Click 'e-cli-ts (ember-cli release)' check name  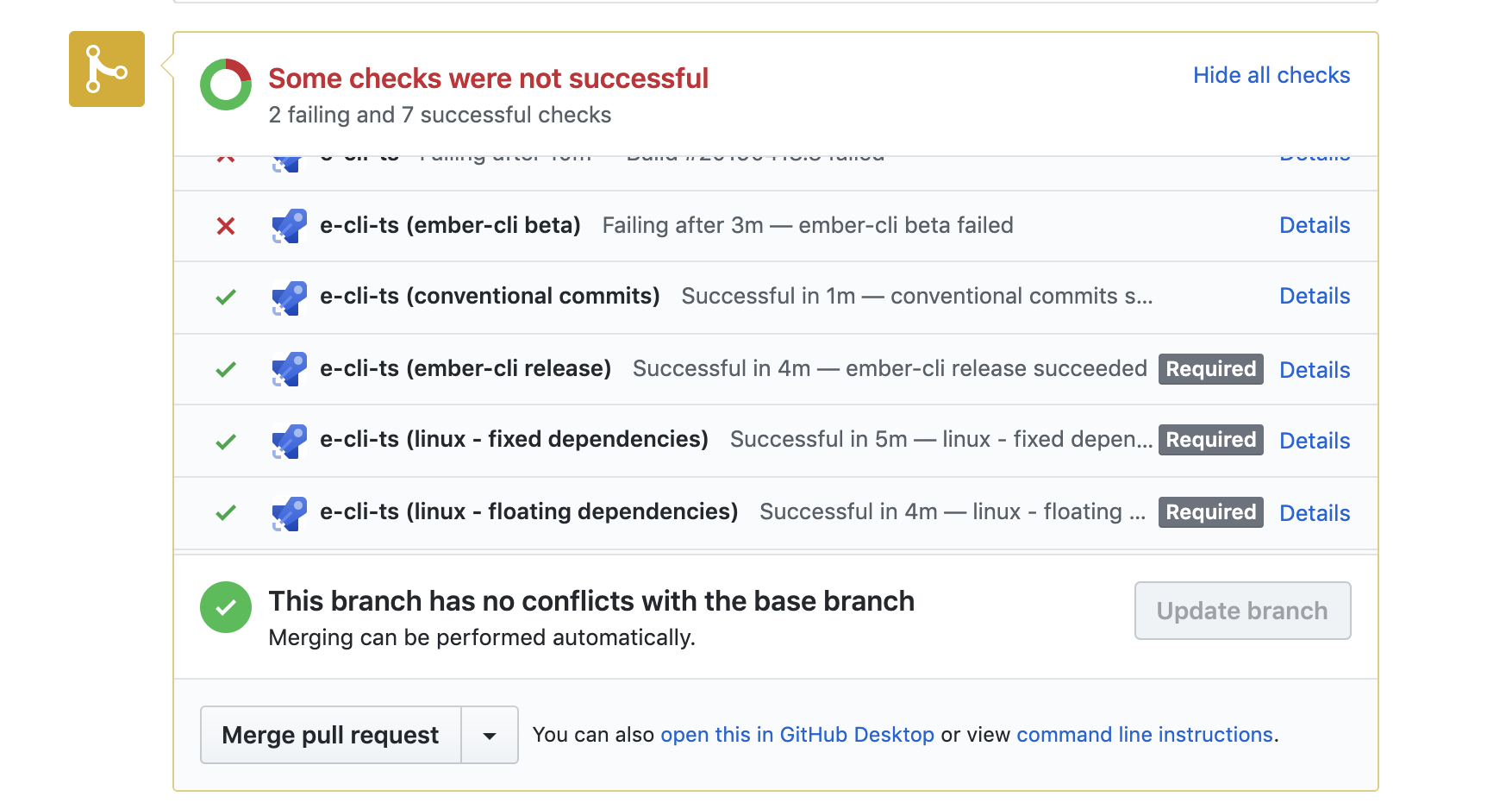465,368
